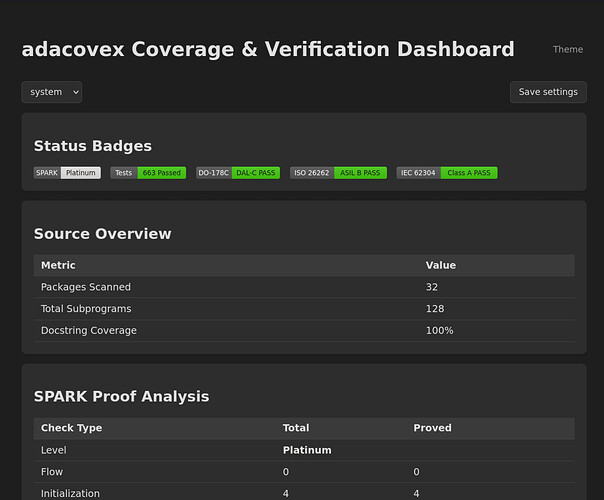This screenshot has width=604, height=500.
Task: Click the Initialization total value 4
Action: pyautogui.click(x=286, y=493)
